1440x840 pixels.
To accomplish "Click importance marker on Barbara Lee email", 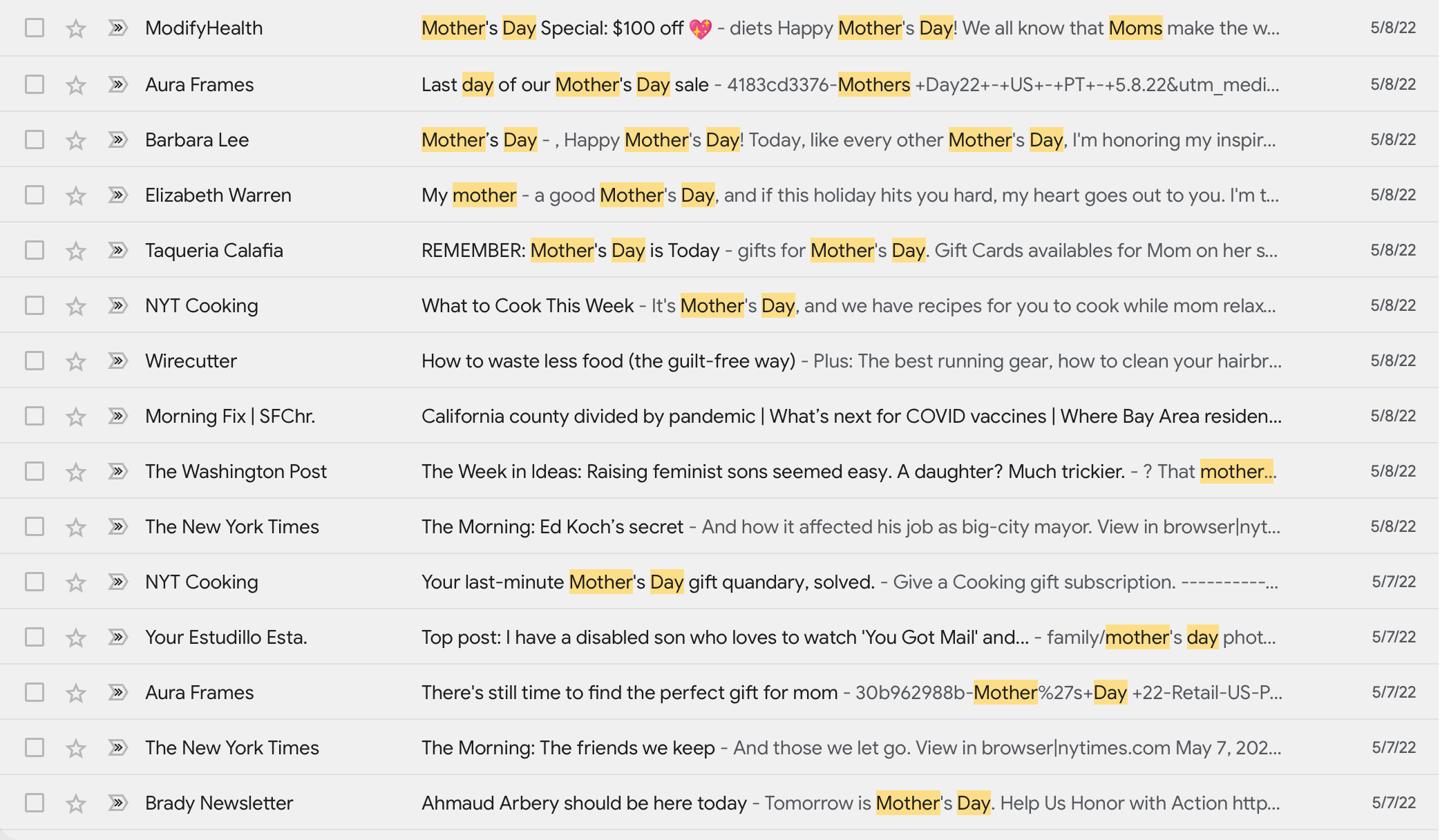I will point(118,140).
